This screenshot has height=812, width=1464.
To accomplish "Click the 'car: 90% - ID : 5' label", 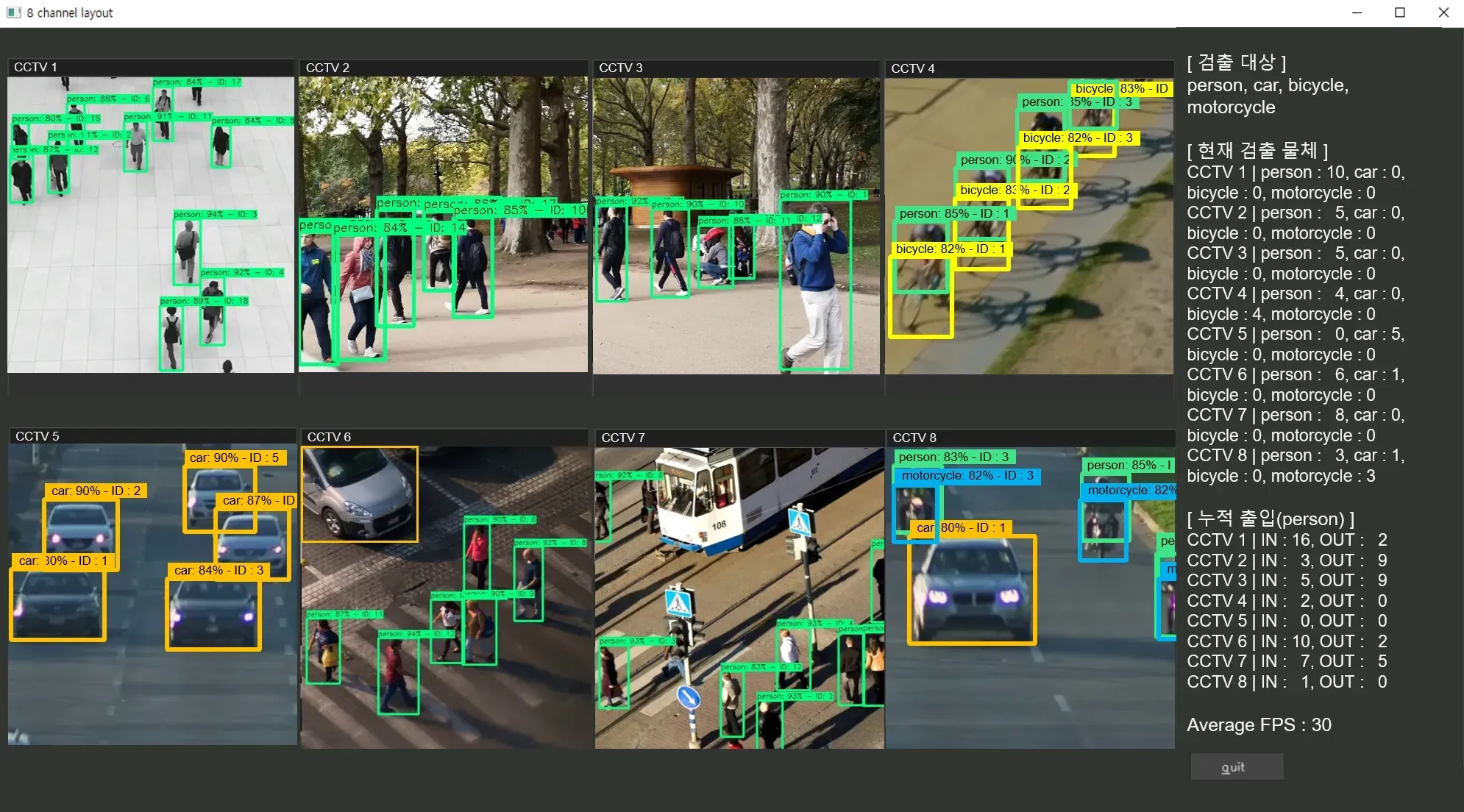I will point(234,457).
